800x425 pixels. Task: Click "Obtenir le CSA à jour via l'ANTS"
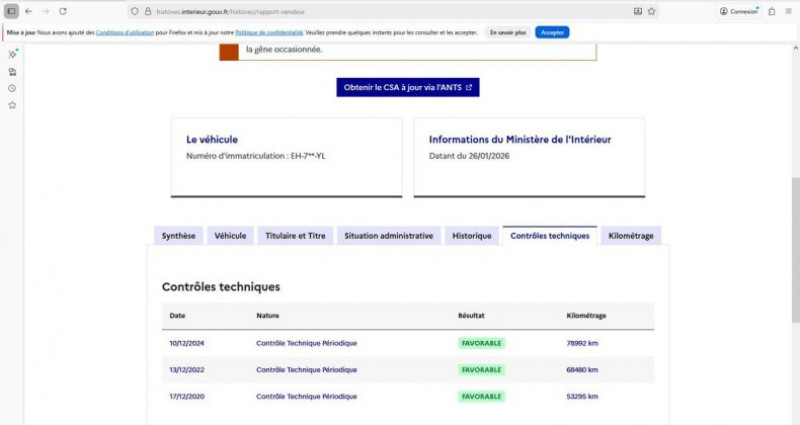pyautogui.click(x=407, y=88)
